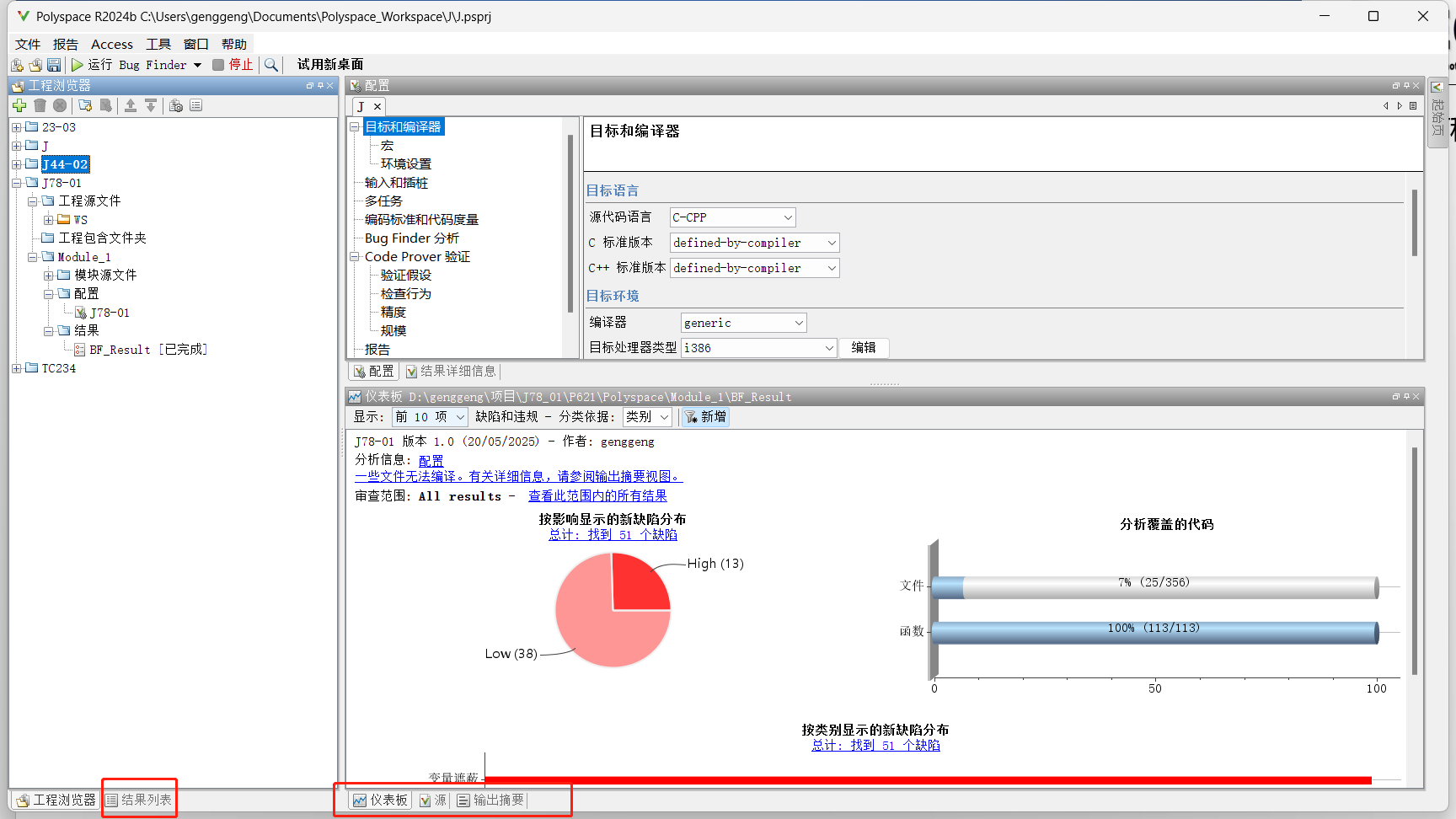Screen dimensions: 1456x819
Task: Pin the 工程浏览器 panel
Action: (x=320, y=85)
